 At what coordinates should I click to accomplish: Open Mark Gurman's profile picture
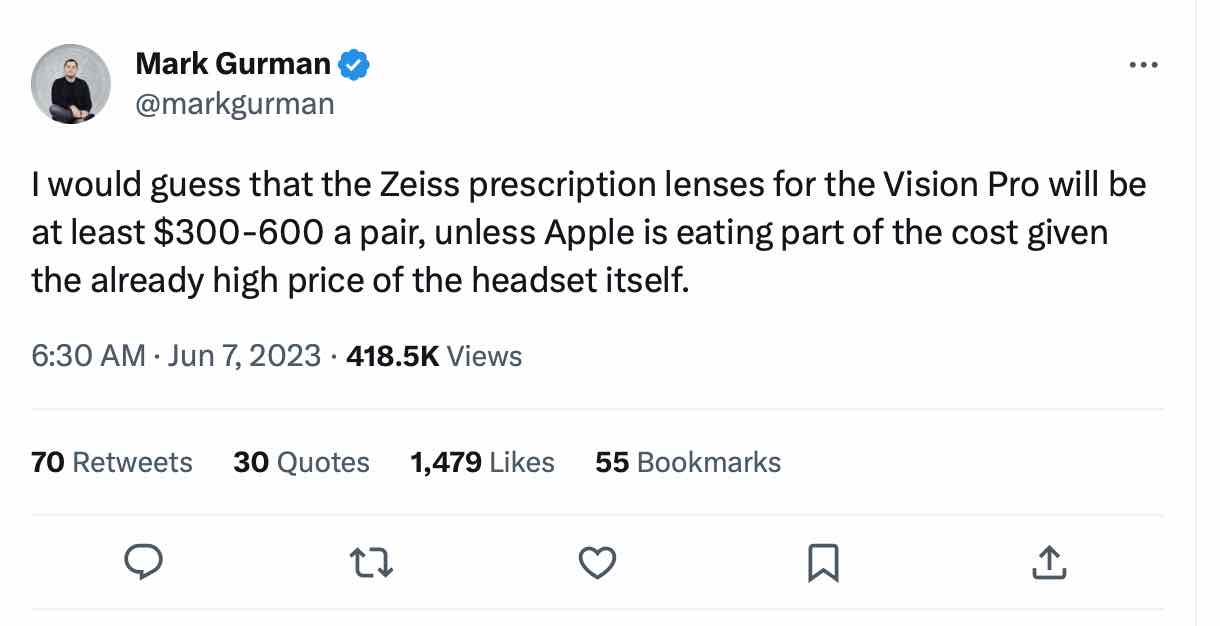coord(70,84)
